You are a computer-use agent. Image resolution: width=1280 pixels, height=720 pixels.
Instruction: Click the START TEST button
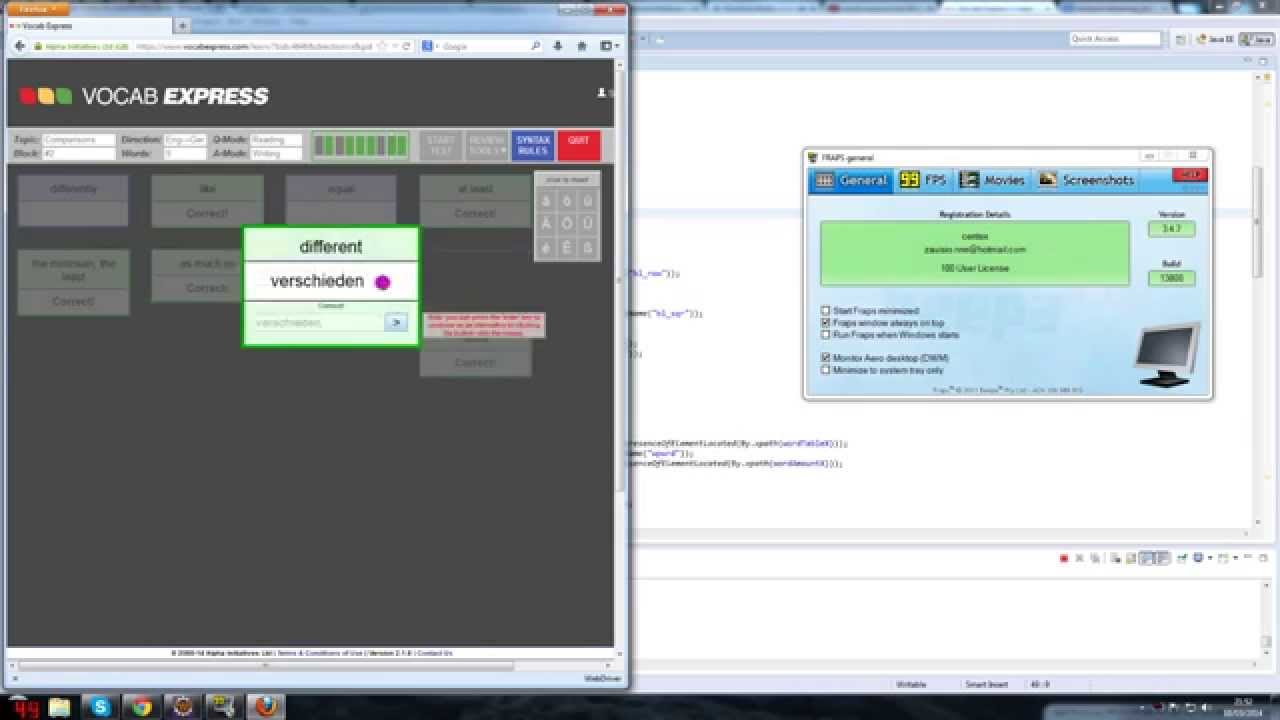[x=441, y=146]
